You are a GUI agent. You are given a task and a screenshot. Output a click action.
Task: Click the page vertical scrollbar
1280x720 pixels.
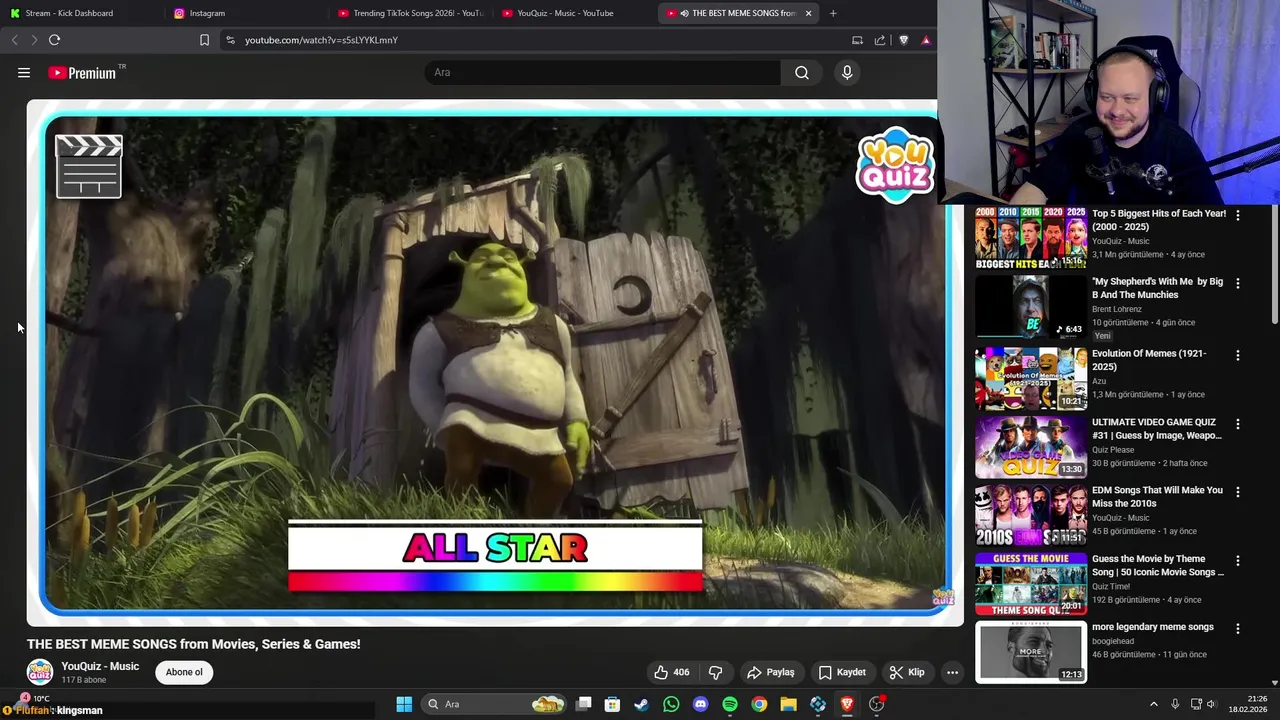tap(1274, 265)
